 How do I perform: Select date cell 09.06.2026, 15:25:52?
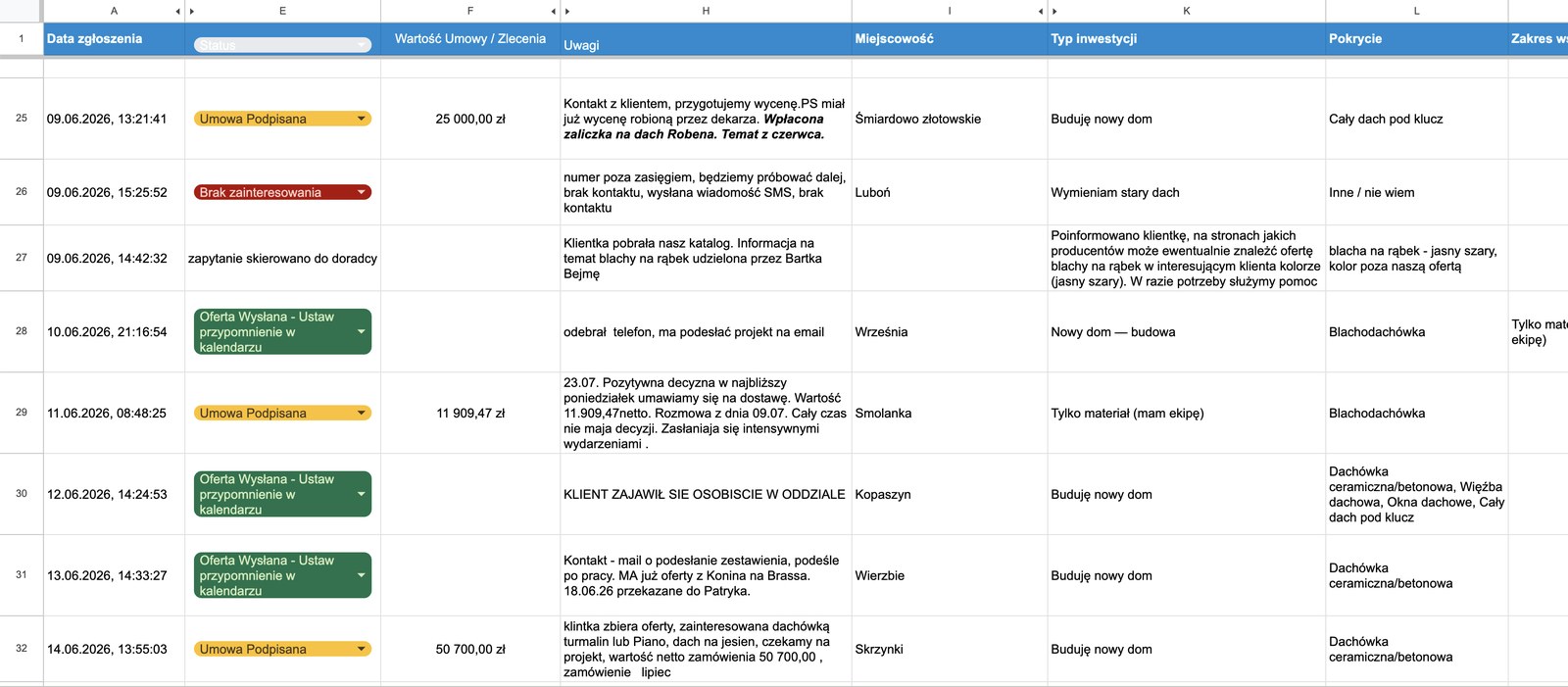pos(114,192)
